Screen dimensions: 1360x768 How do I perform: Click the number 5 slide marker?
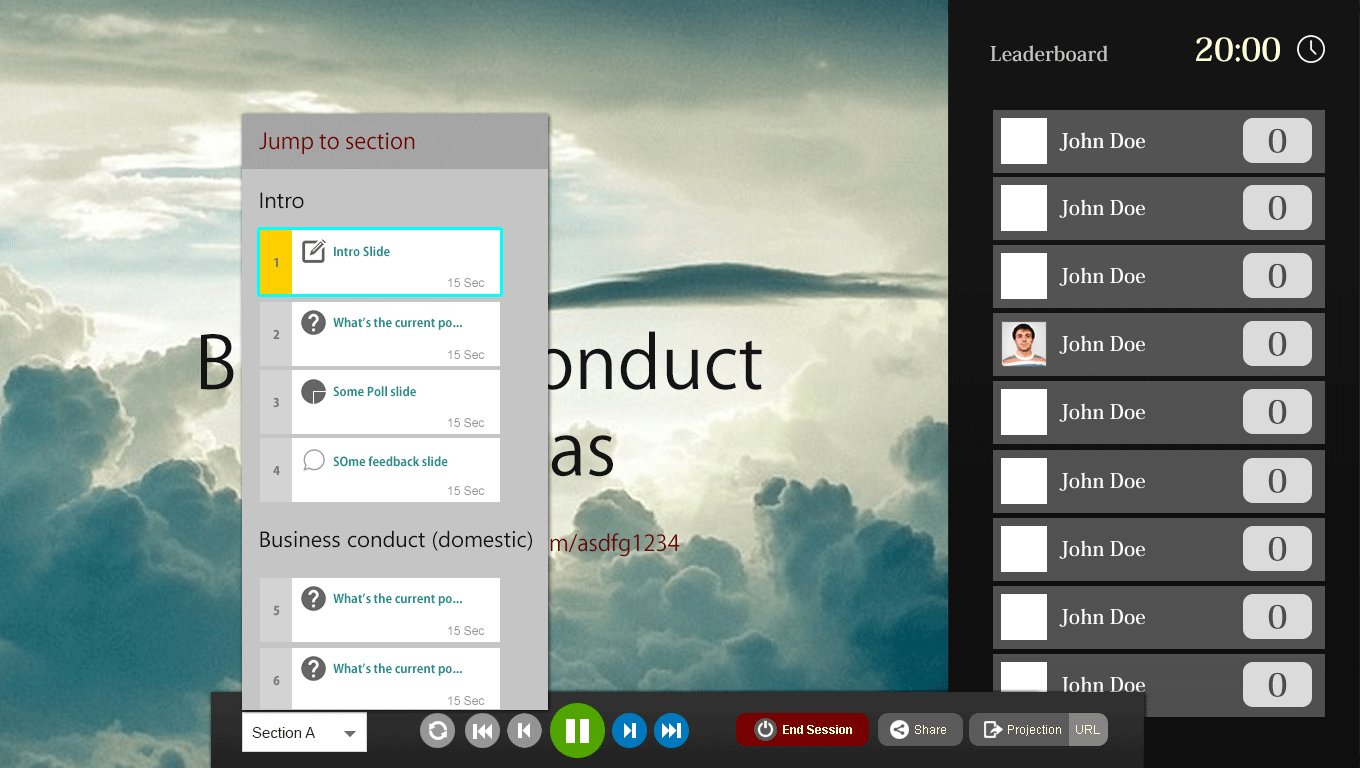[276, 610]
